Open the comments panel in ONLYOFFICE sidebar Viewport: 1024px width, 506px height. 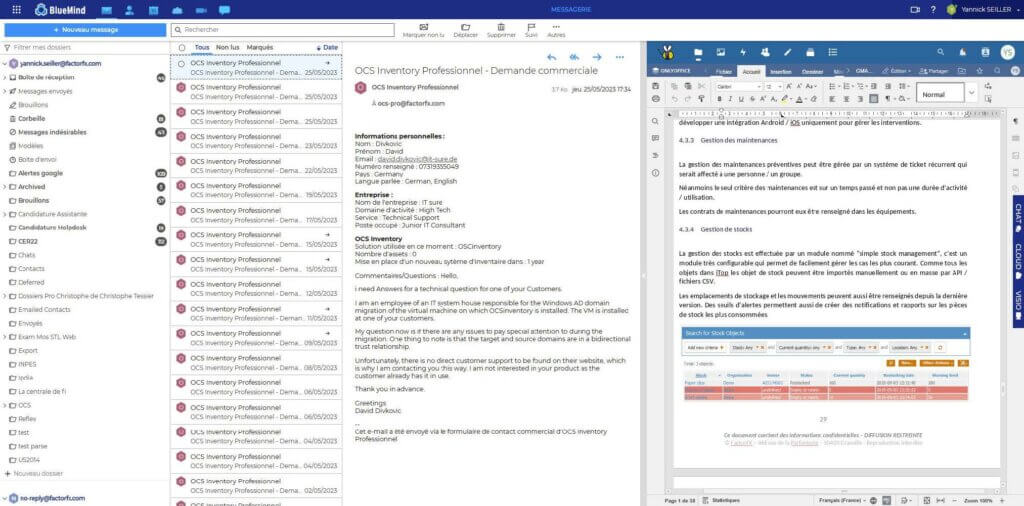(x=655, y=138)
